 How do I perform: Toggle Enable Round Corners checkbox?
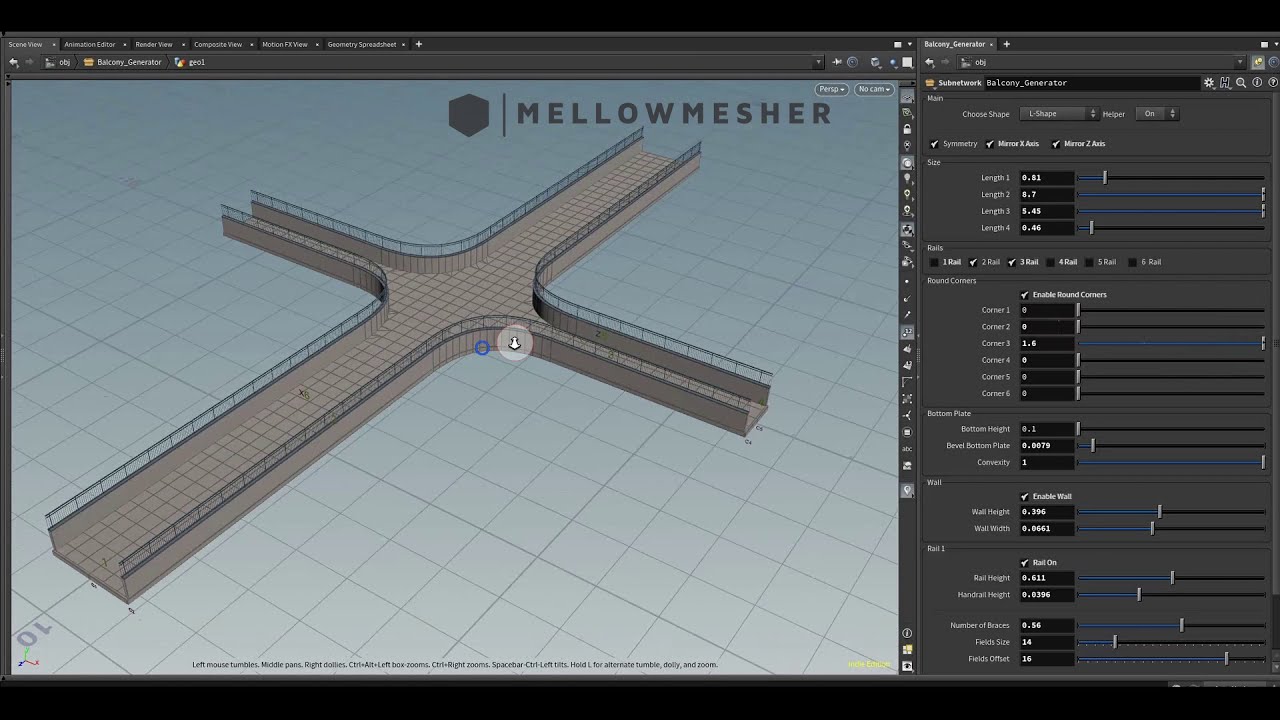pyautogui.click(x=1025, y=295)
